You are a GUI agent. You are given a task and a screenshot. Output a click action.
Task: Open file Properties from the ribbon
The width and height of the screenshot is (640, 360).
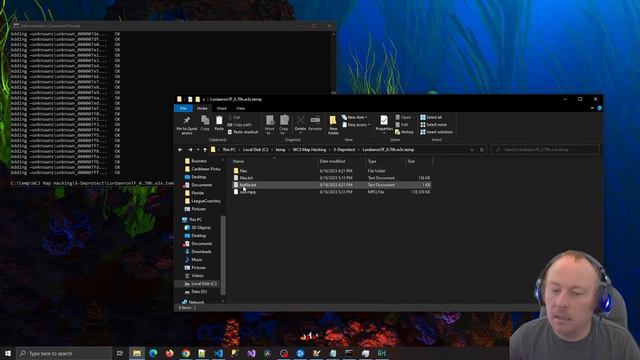coord(384,124)
